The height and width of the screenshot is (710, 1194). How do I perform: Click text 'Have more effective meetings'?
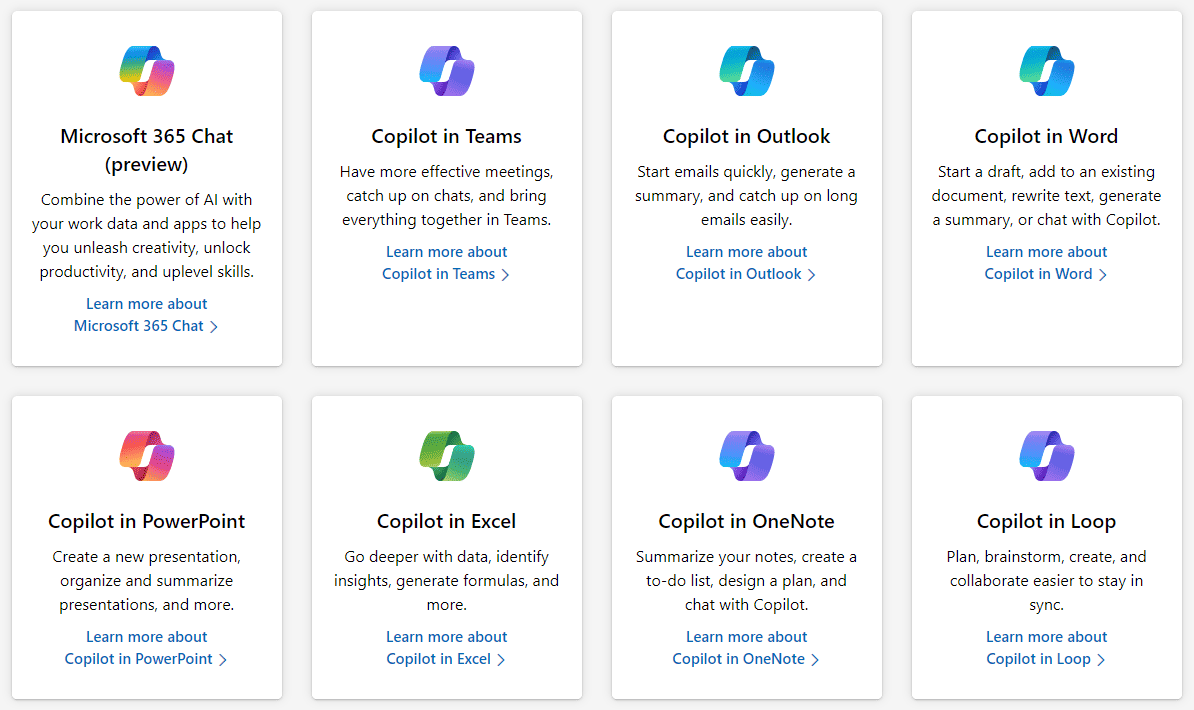(x=445, y=172)
